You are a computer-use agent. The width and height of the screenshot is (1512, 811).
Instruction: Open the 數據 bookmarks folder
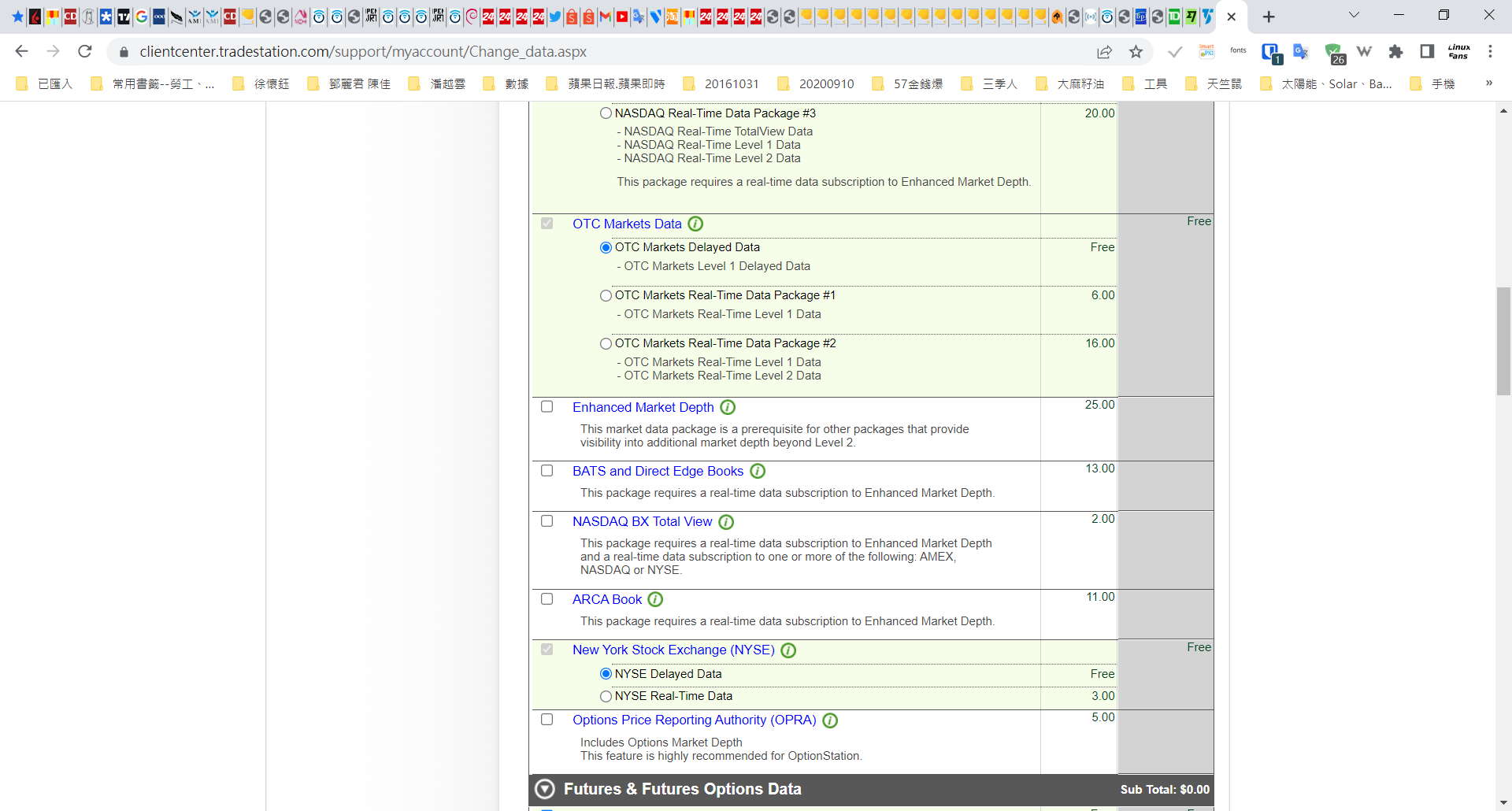pos(506,83)
